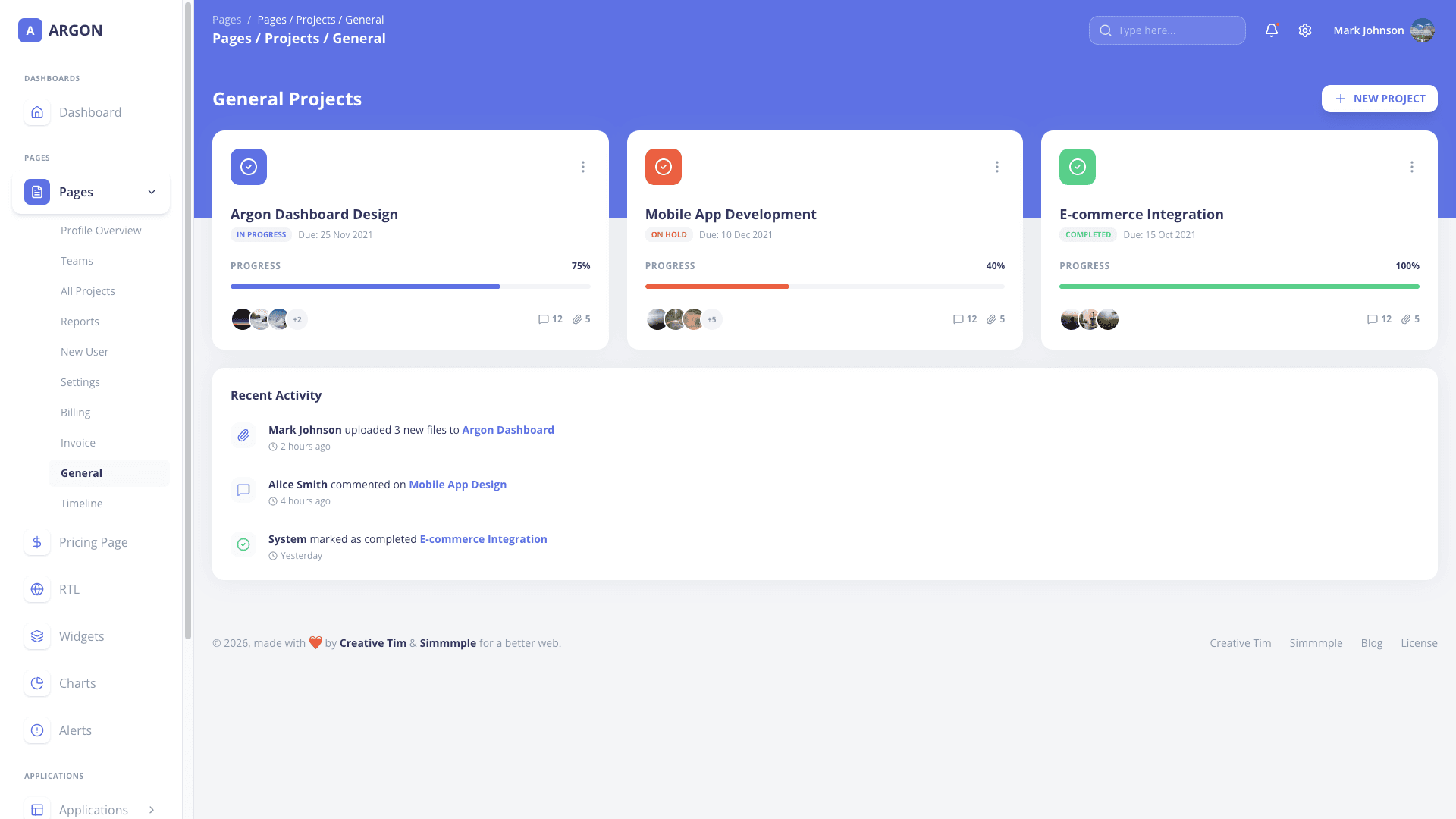The image size is (1456, 819).
Task: Click the settings gear in the header
Action: click(1305, 30)
